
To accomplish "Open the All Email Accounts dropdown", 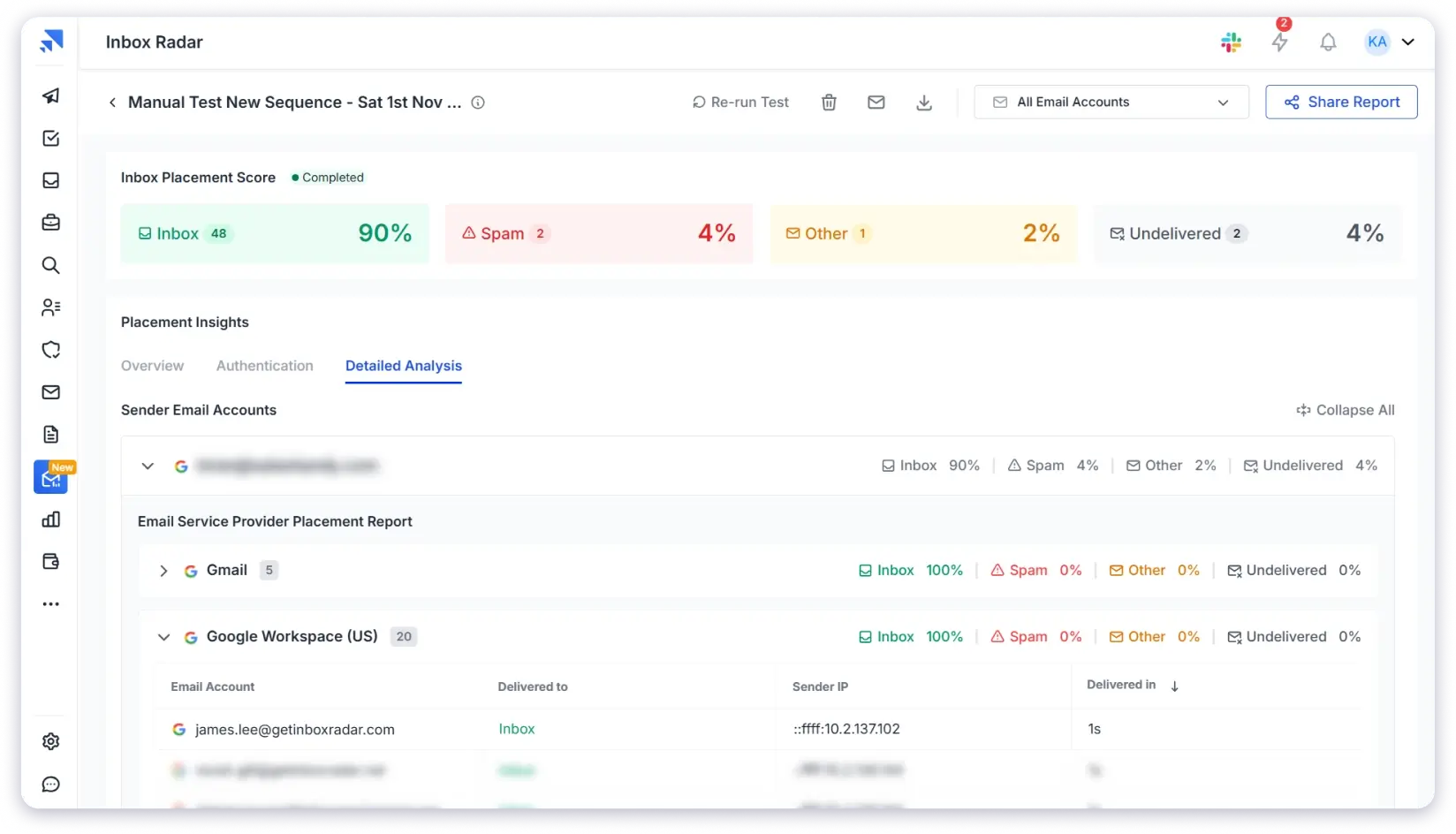I will (x=1111, y=102).
